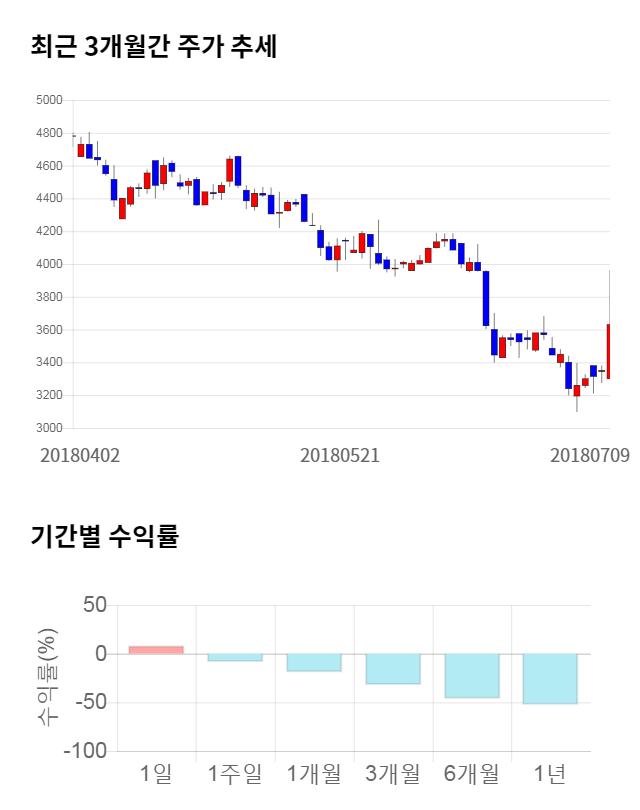Click the 최근 3개월간 주가 추세 heading
This screenshot has width=640, height=810.
coord(153,47)
